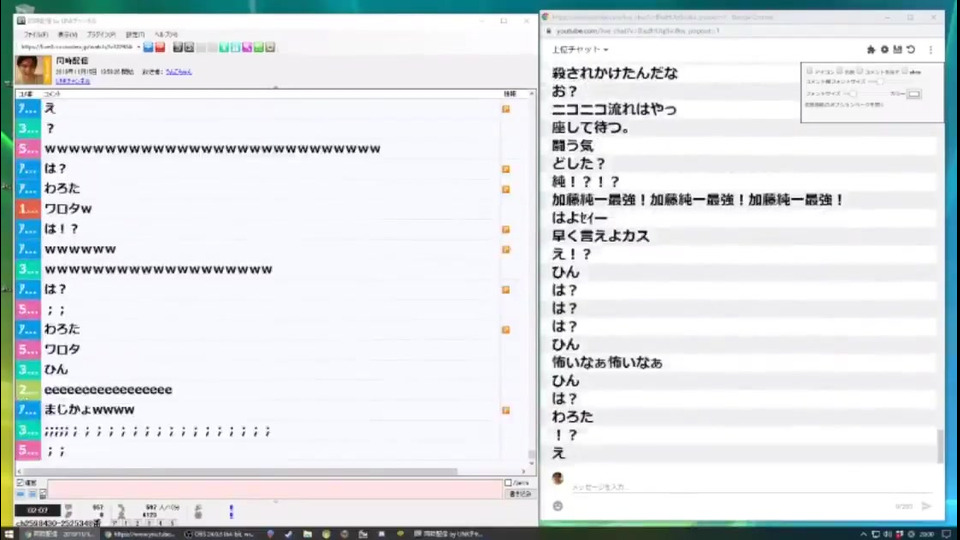
Task: Open the broadcaster name link りんごちゃん
Action: pos(179,72)
